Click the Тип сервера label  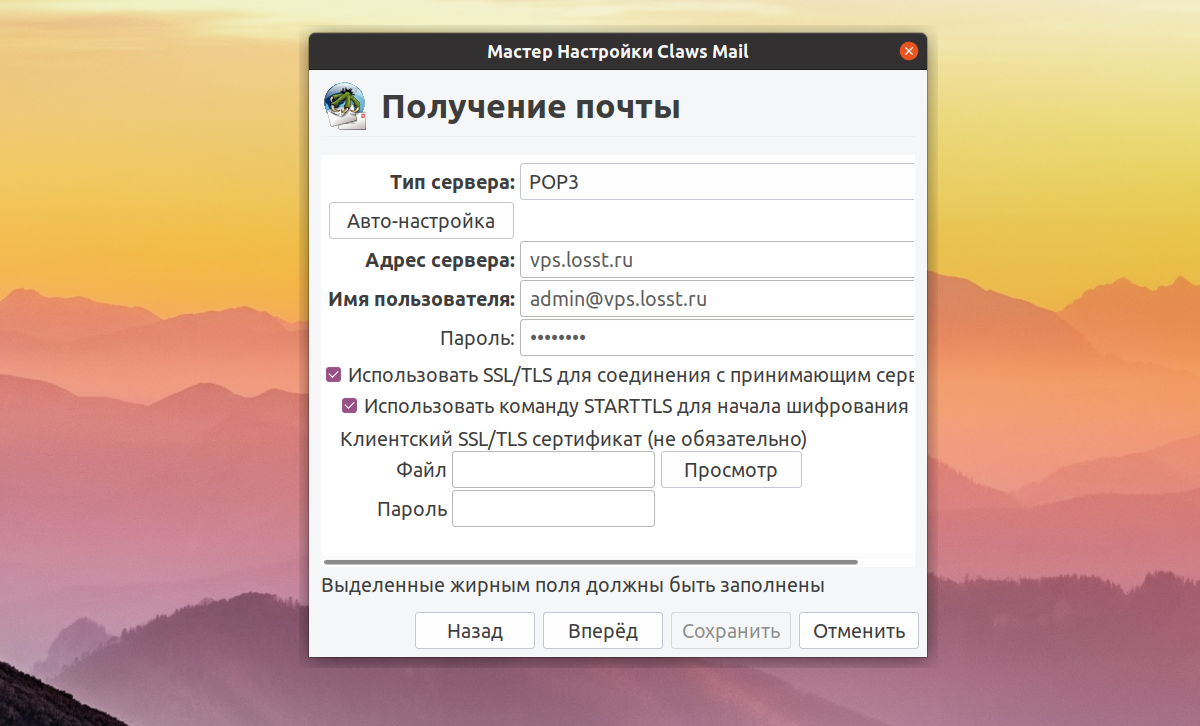click(x=452, y=182)
